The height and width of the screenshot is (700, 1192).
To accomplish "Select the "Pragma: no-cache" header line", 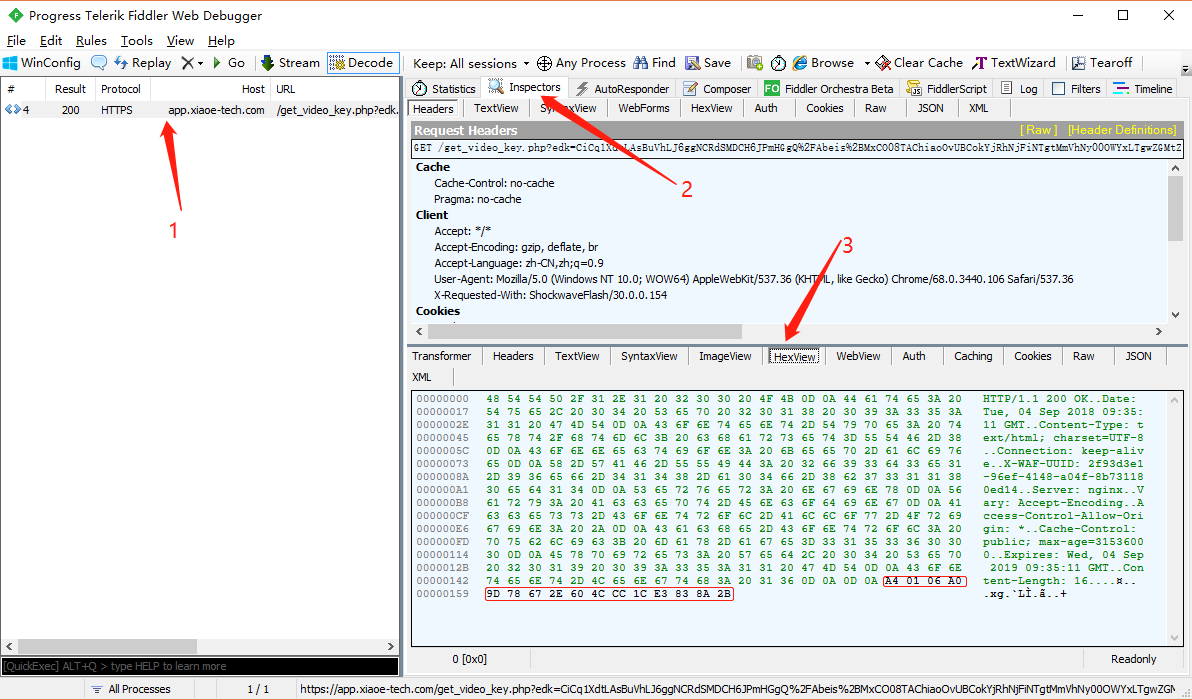I will click(x=477, y=199).
